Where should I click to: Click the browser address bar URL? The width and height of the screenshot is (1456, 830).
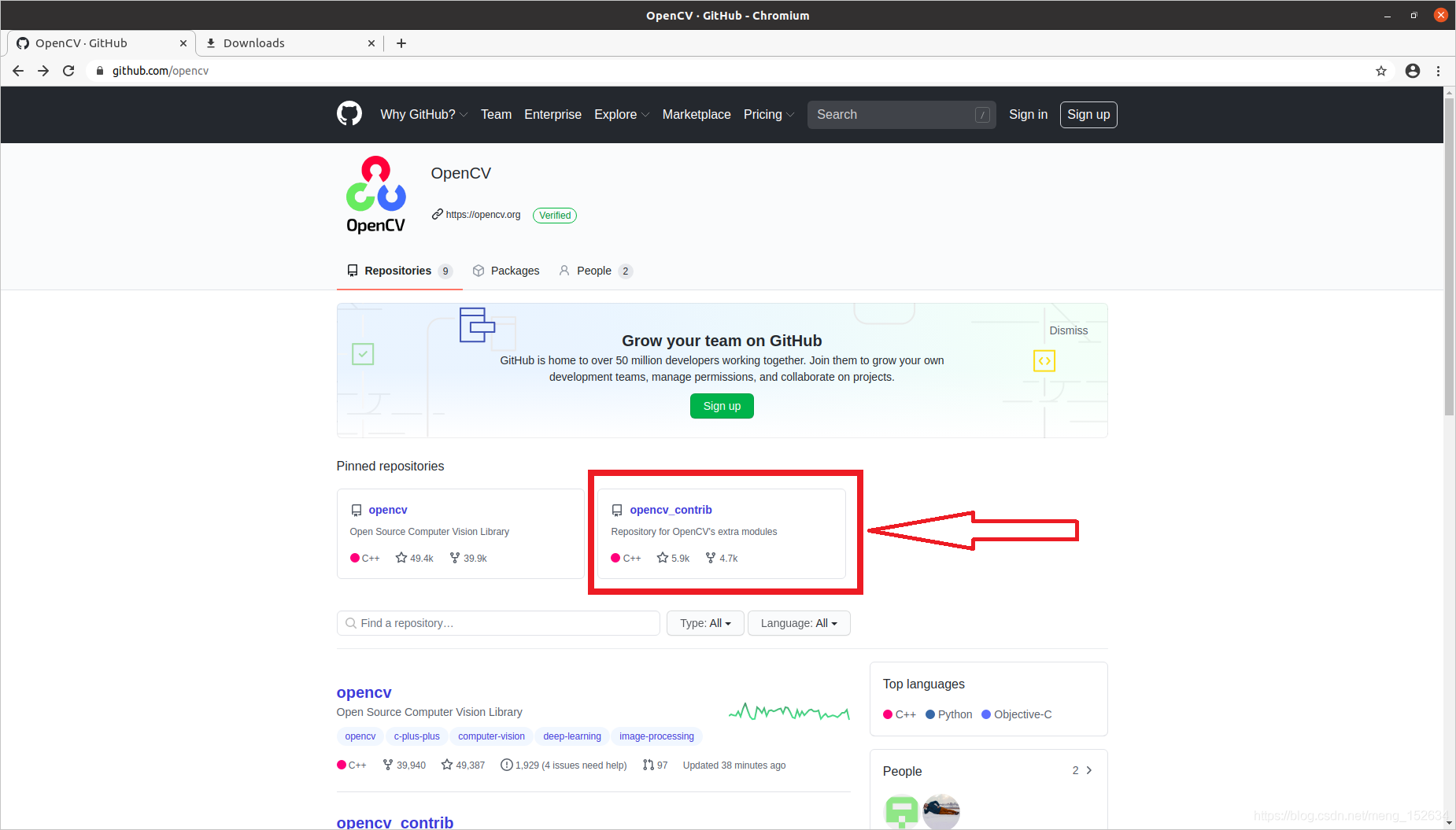(161, 71)
